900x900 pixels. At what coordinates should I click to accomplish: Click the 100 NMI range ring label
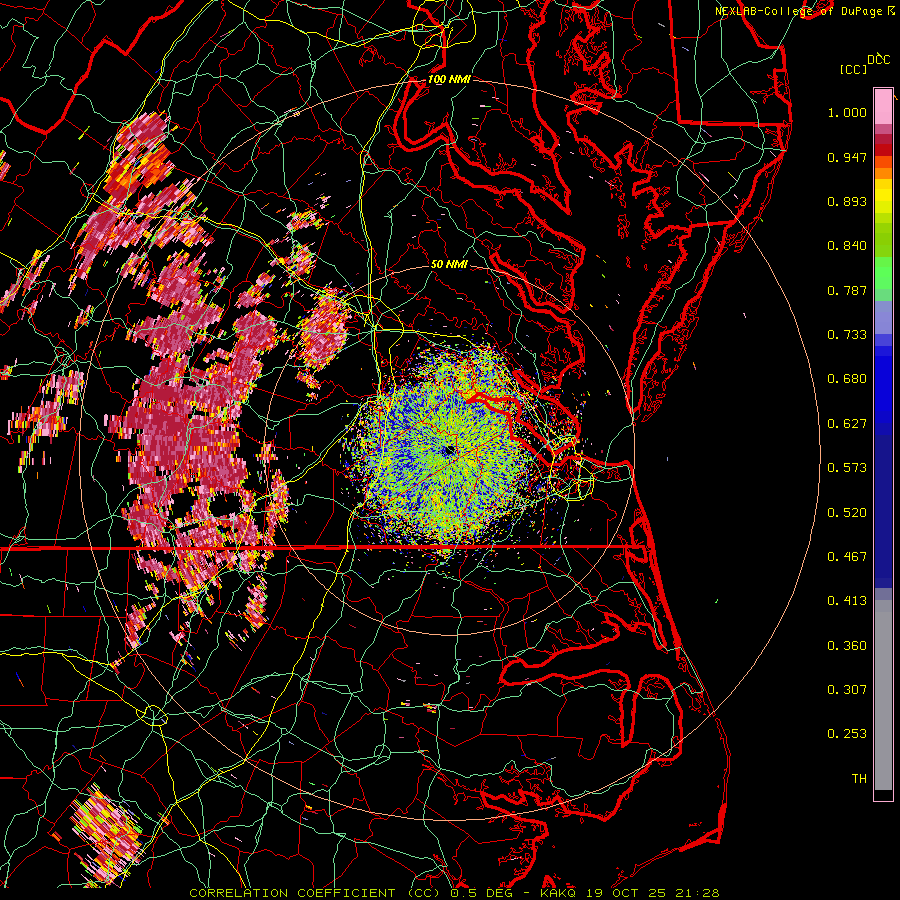449,79
